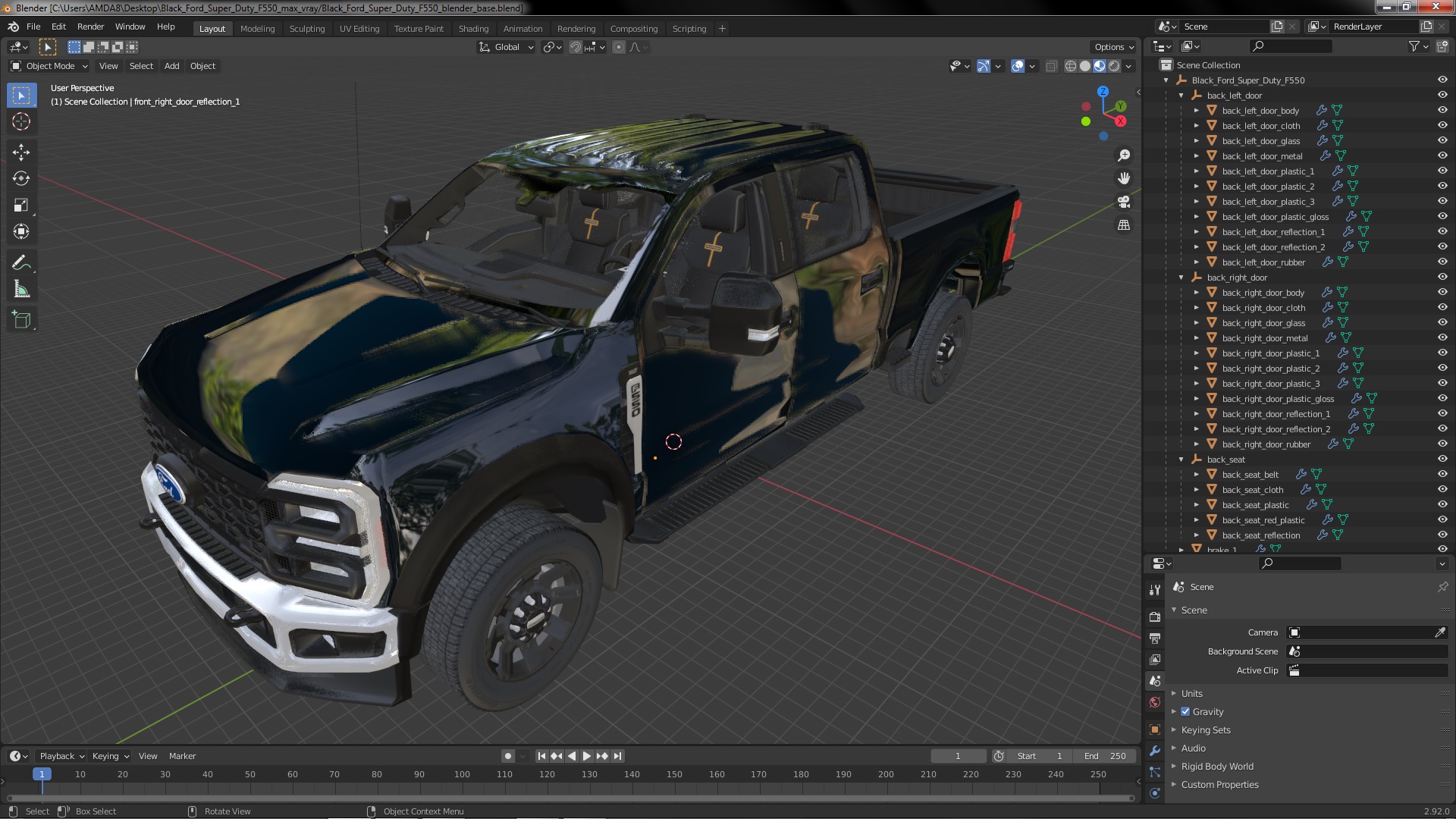Activate the Annotate tool

click(21, 263)
